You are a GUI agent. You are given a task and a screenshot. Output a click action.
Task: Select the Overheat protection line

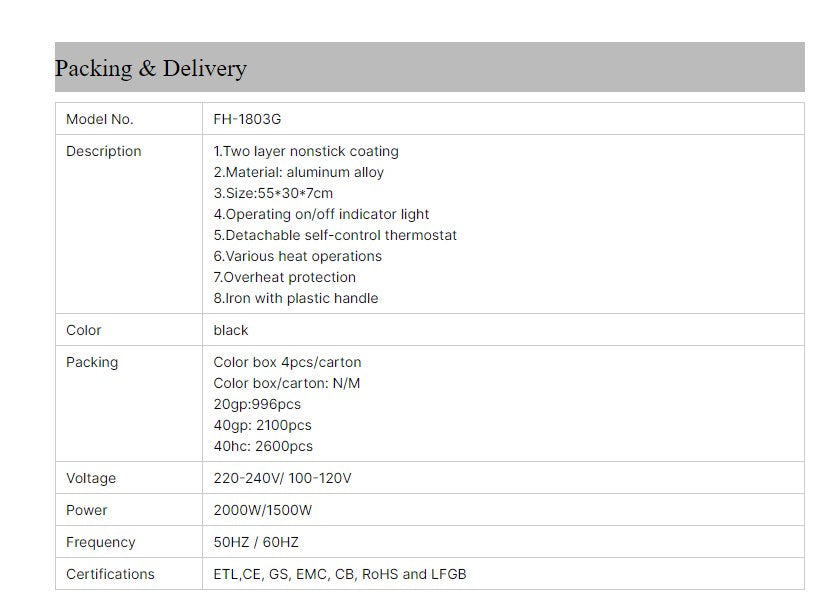click(284, 278)
